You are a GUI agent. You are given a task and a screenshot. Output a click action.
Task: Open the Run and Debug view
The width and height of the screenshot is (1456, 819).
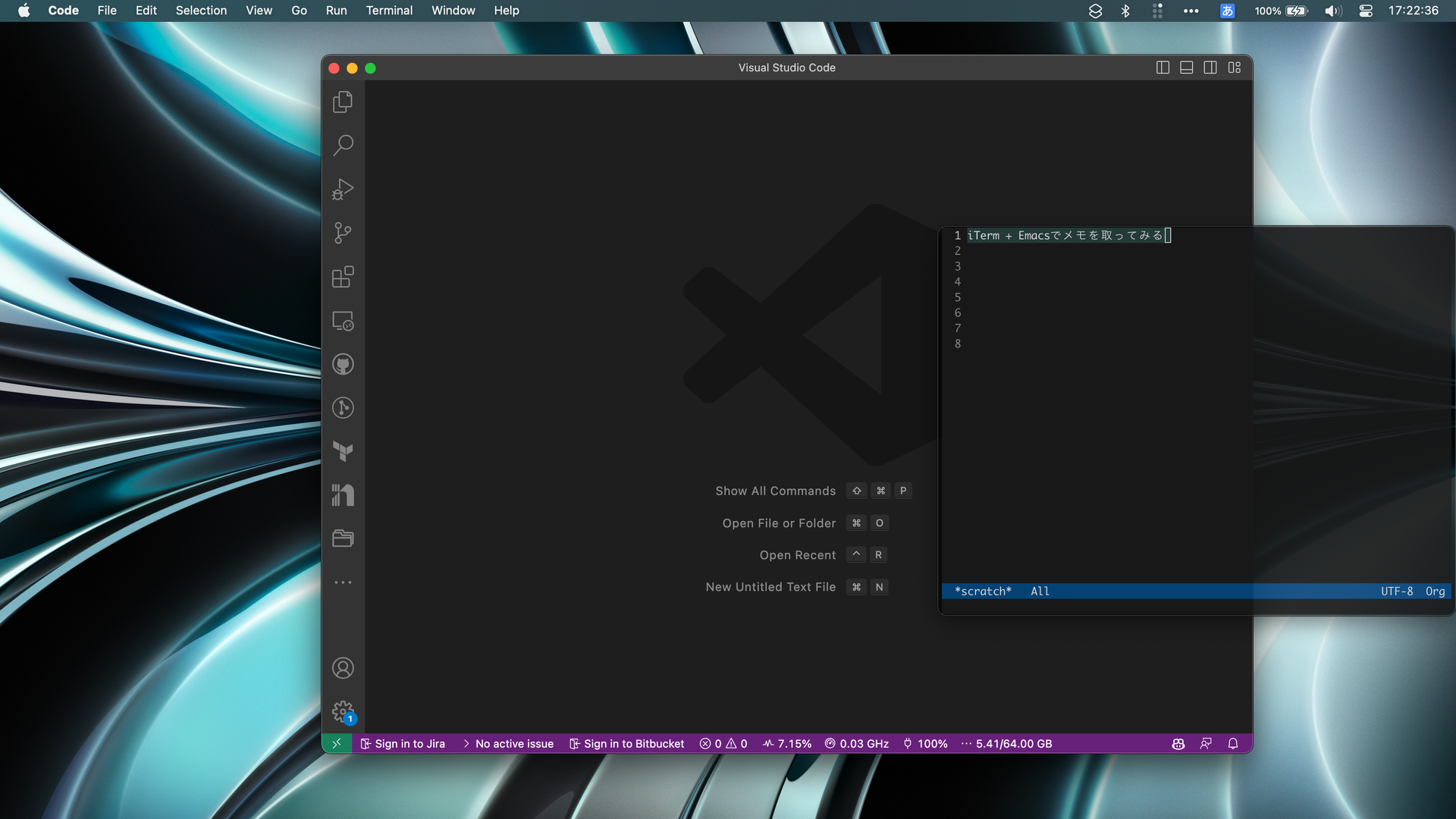pos(343,189)
